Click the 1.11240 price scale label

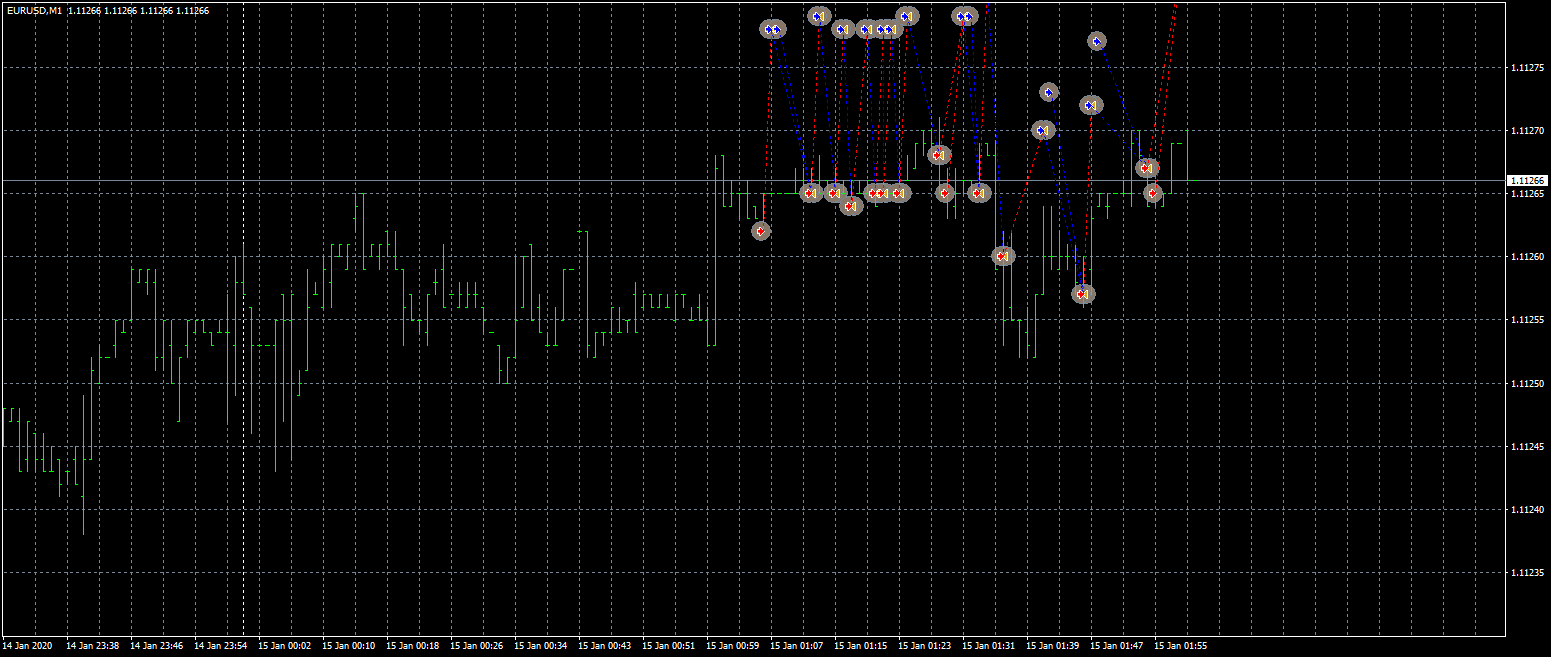(1527, 510)
